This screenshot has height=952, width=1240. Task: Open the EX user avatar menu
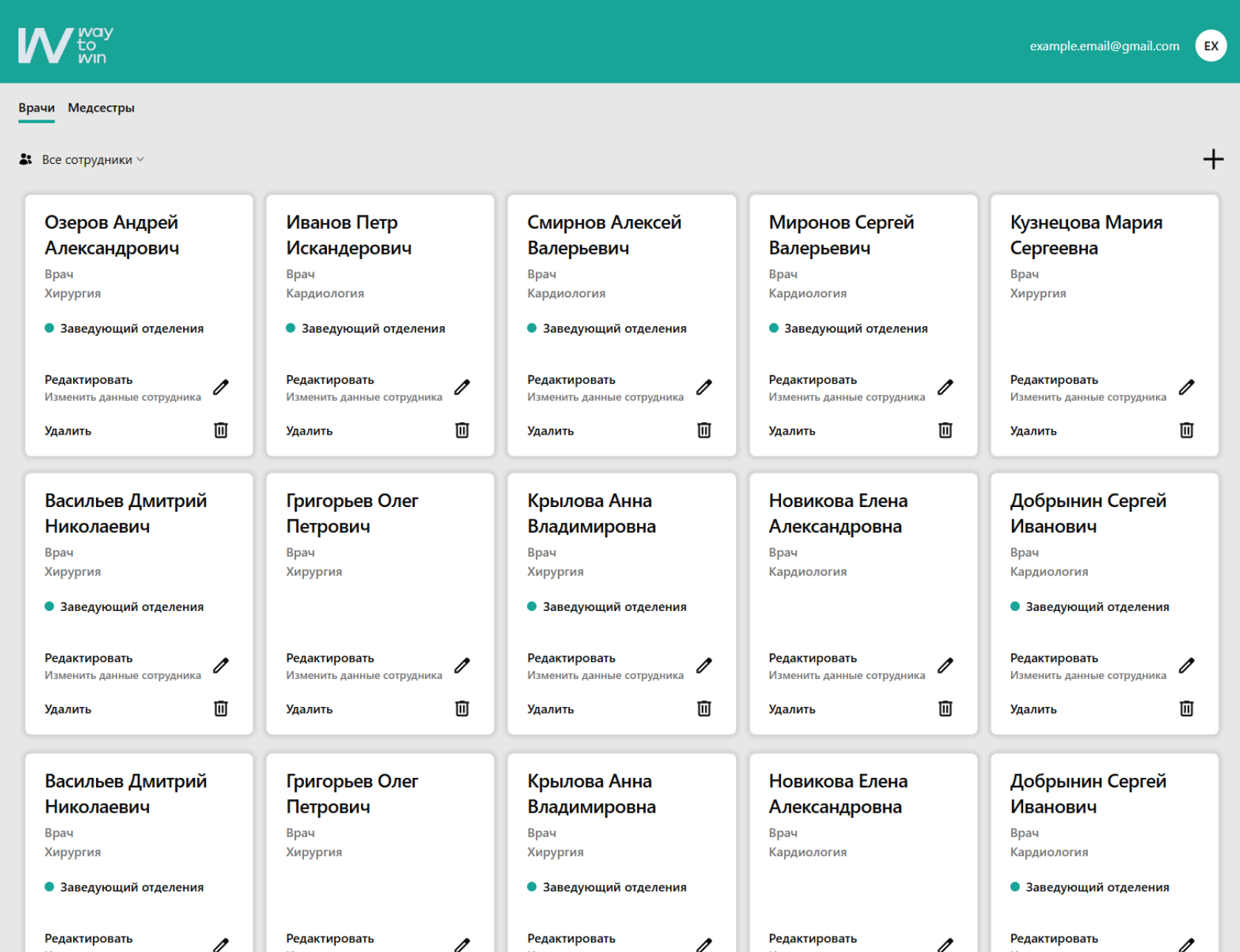pos(1210,46)
